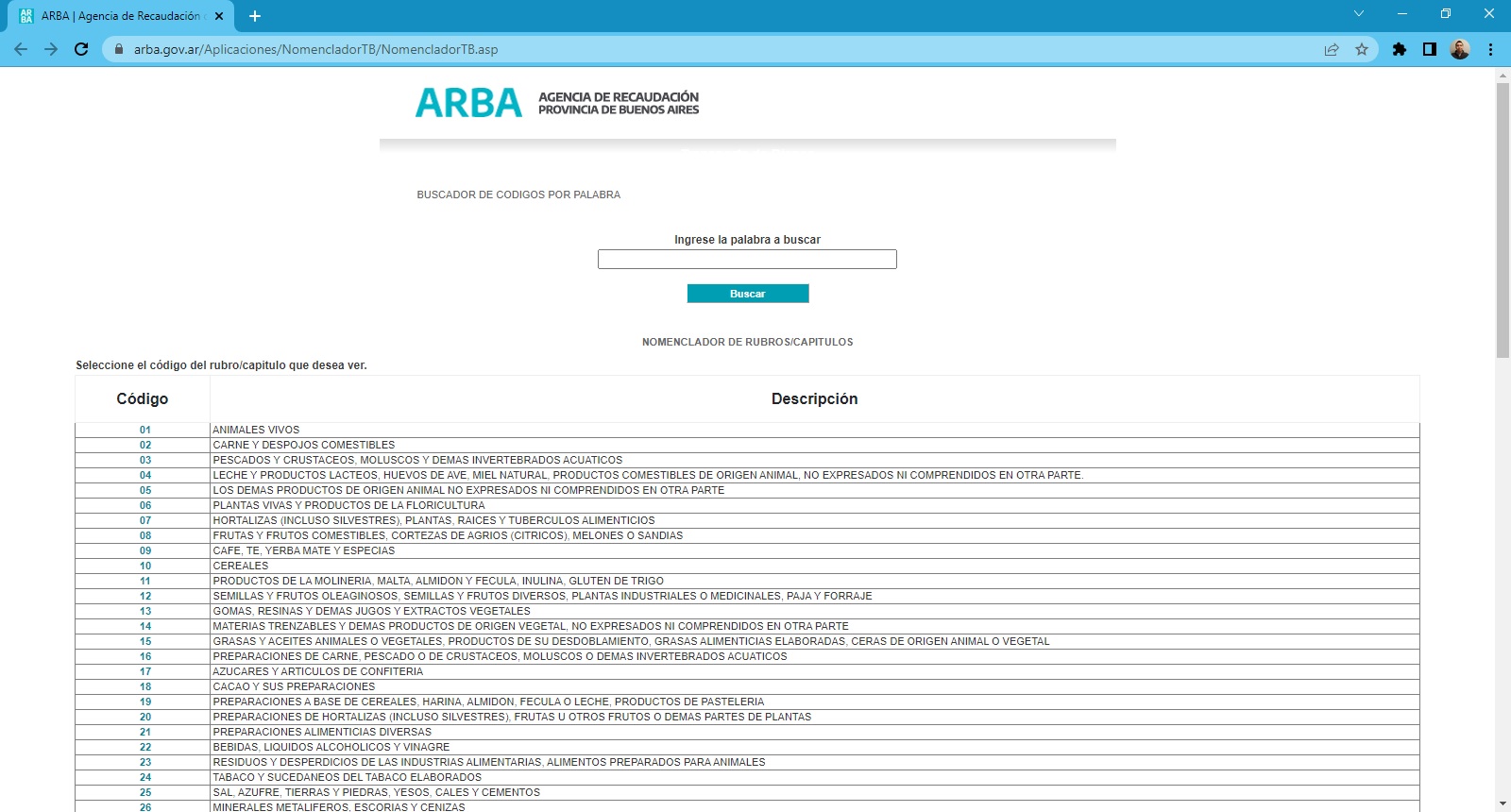
Task: Click the address bar URL
Action: [x=315, y=49]
